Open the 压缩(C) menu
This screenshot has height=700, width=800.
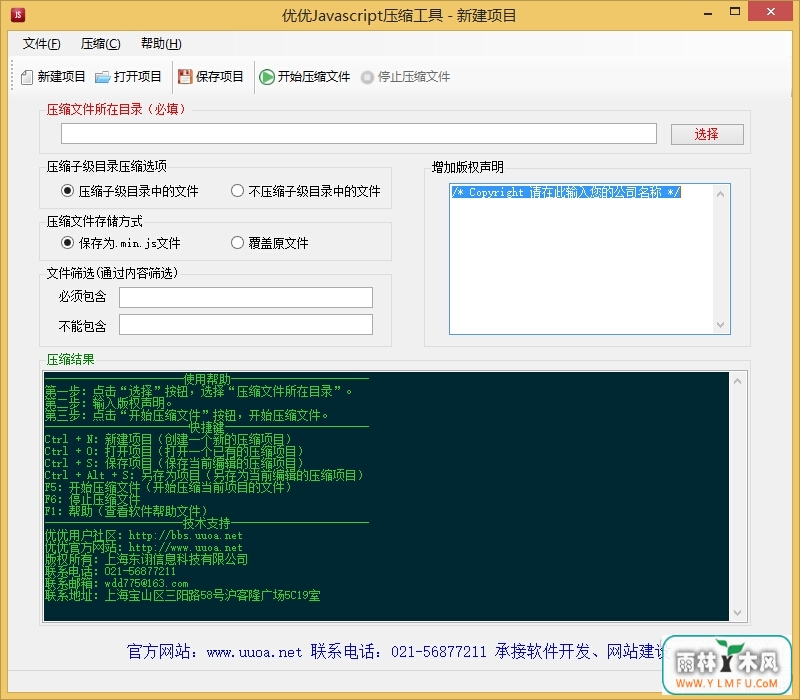coord(101,44)
